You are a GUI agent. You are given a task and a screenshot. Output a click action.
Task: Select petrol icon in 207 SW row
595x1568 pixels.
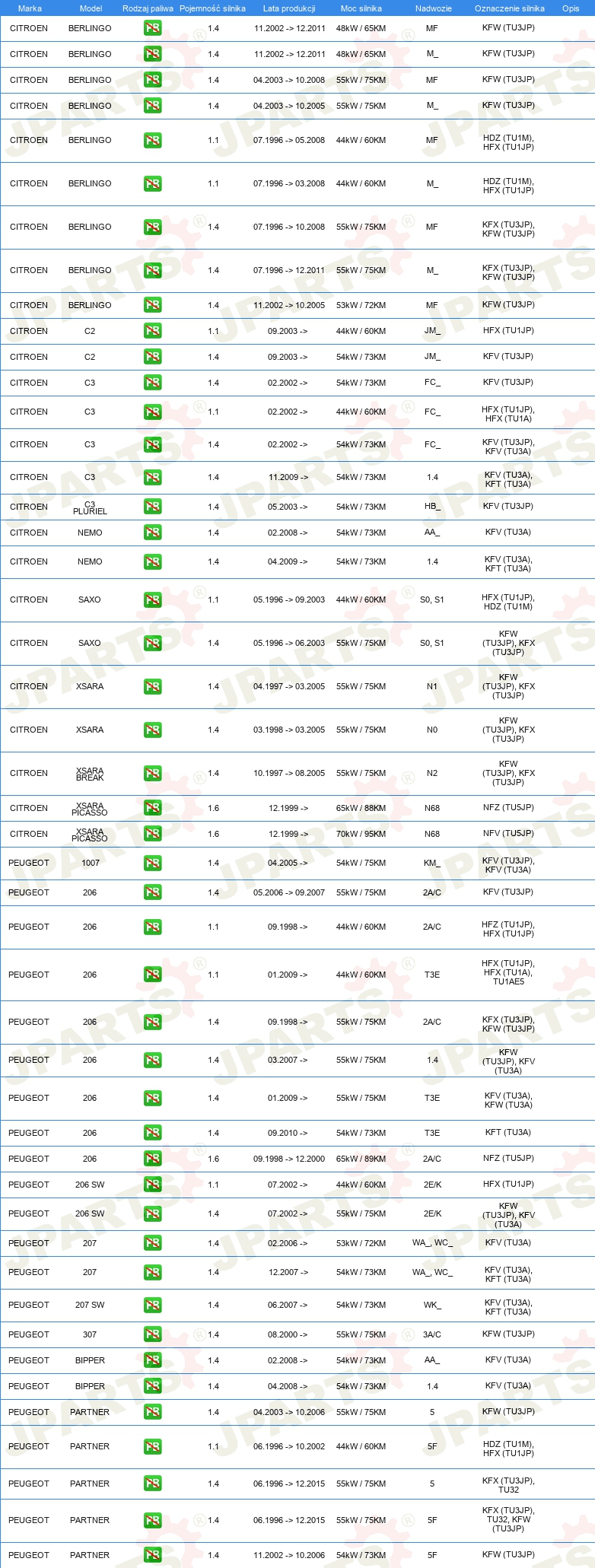coord(153,1305)
